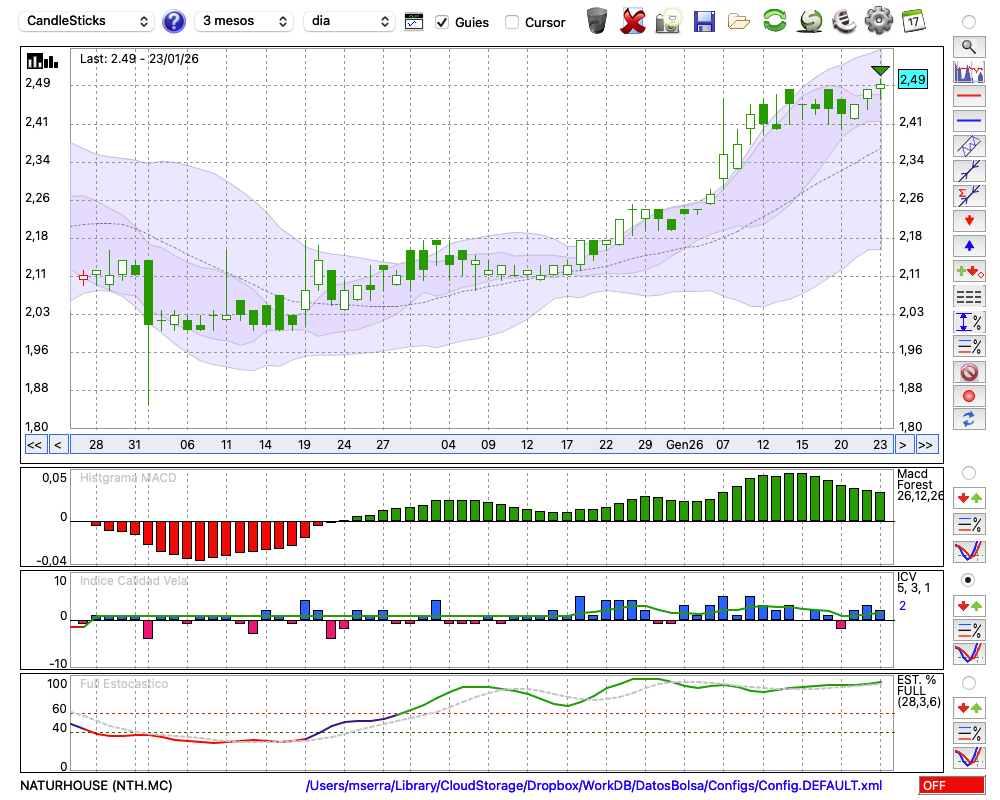The image size is (1000, 800).
Task: Enable the Cursor checkbox
Action: pos(512,22)
